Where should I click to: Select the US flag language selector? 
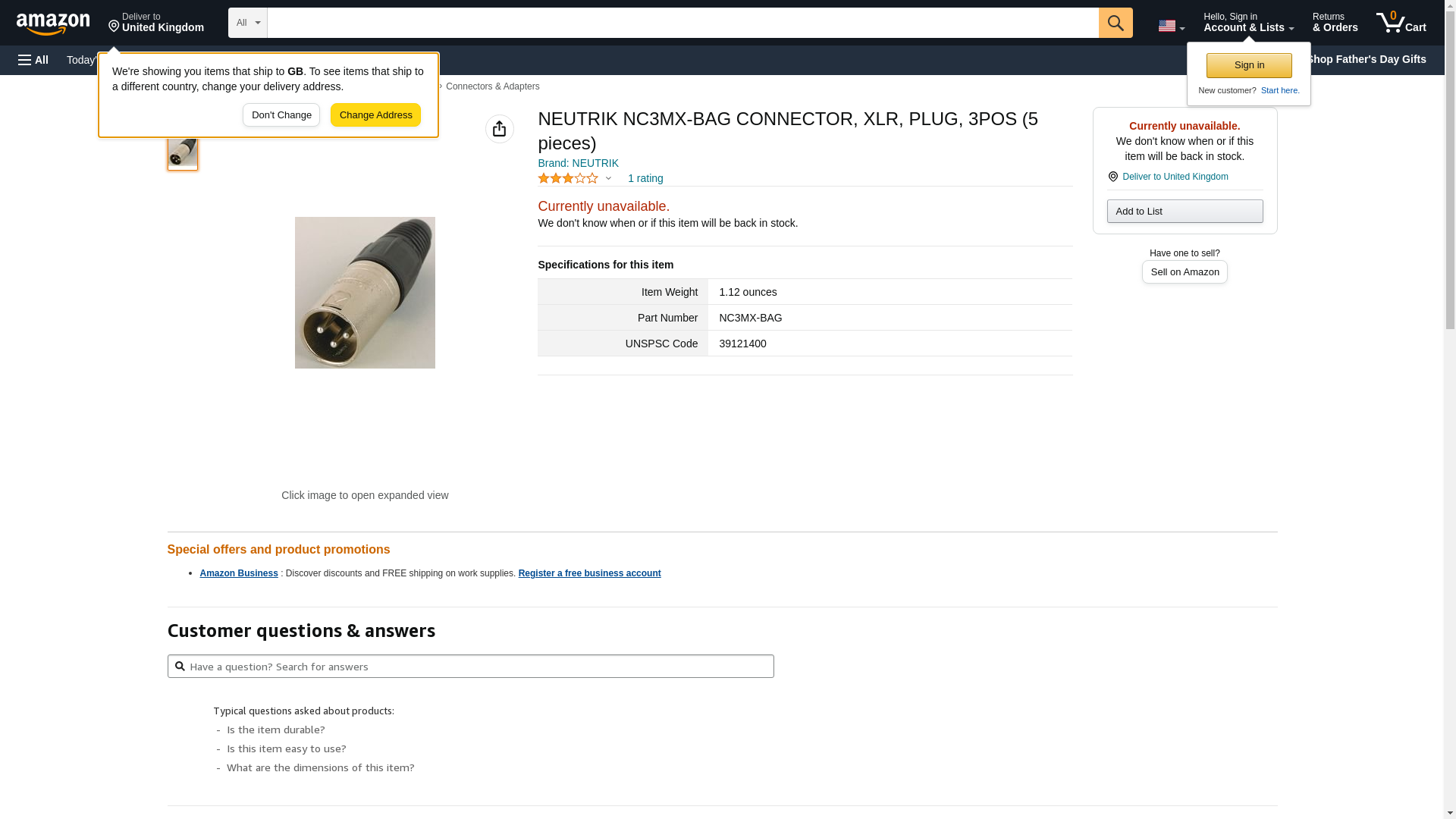click(1171, 26)
